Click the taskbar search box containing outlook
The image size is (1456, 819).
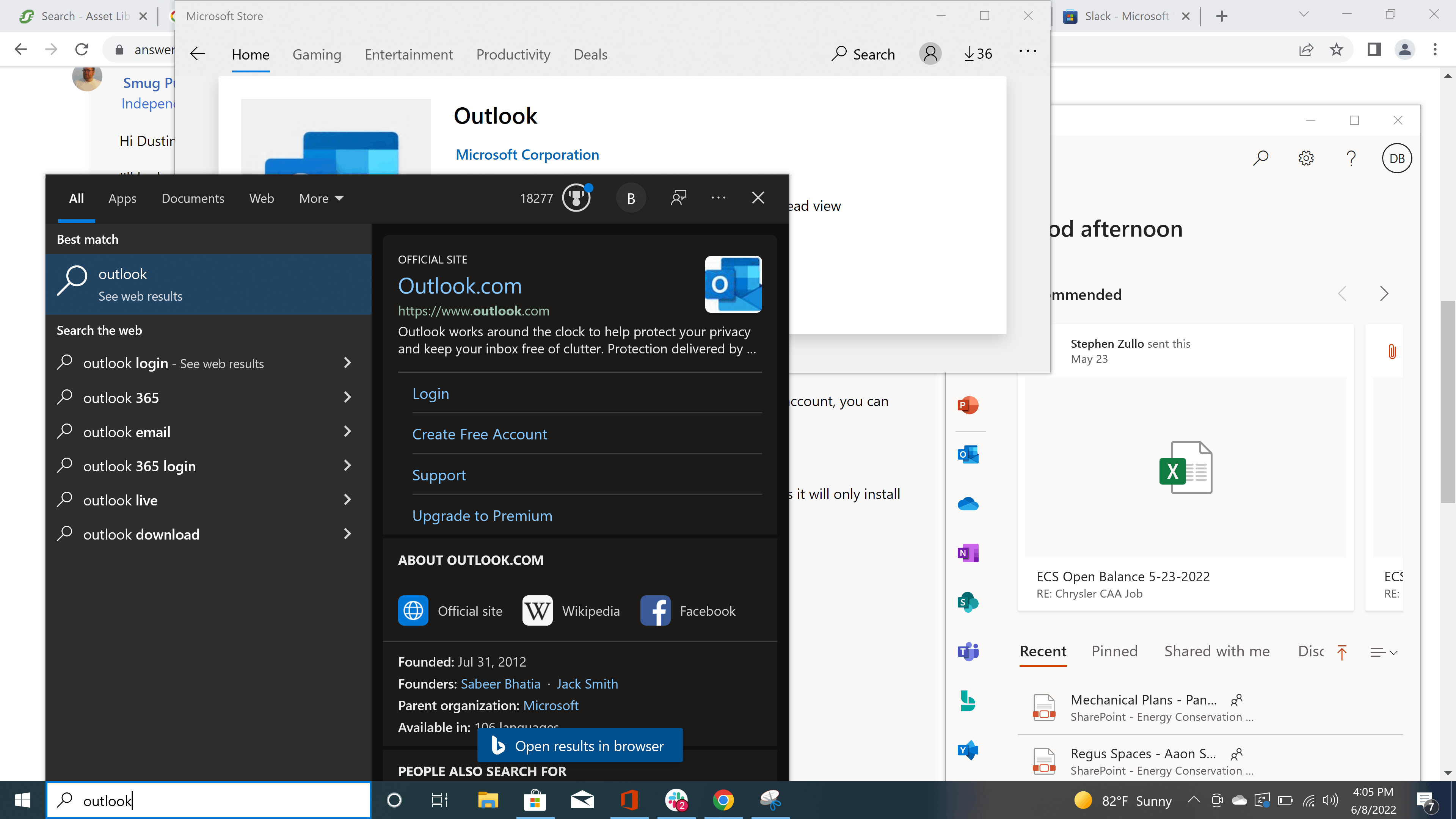pyautogui.click(x=208, y=800)
